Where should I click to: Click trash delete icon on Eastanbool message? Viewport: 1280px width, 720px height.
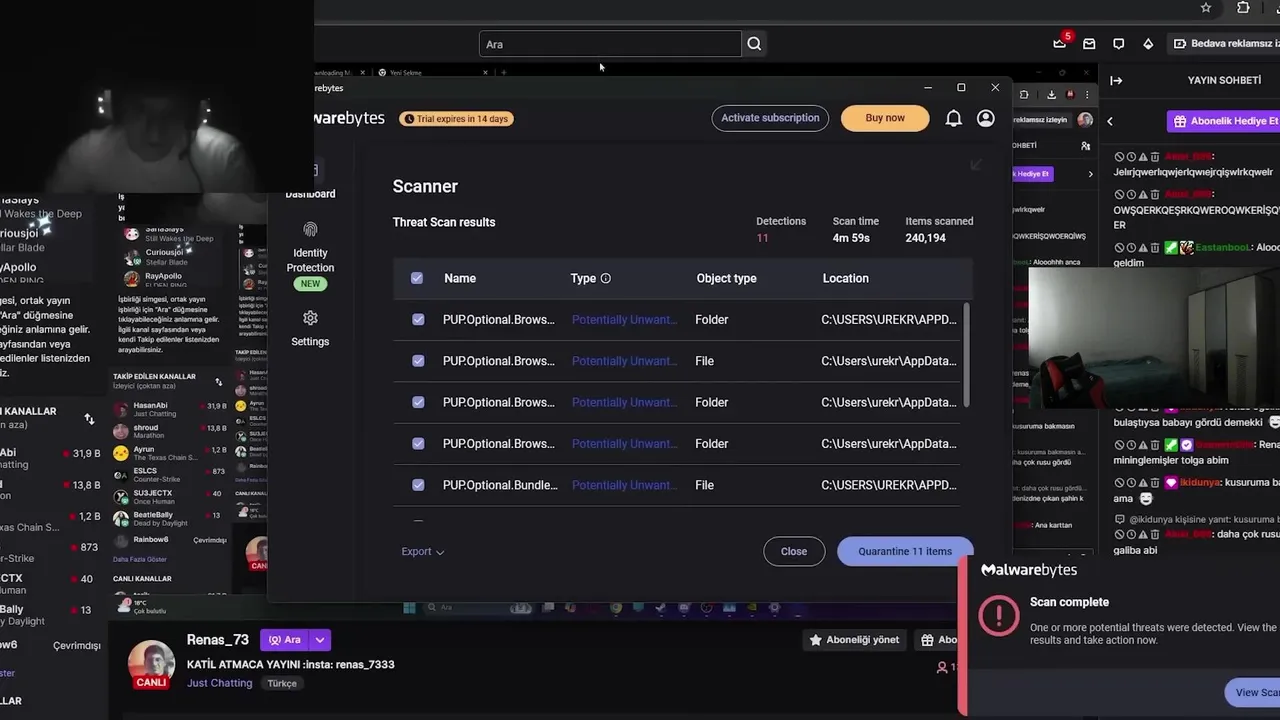(1155, 247)
